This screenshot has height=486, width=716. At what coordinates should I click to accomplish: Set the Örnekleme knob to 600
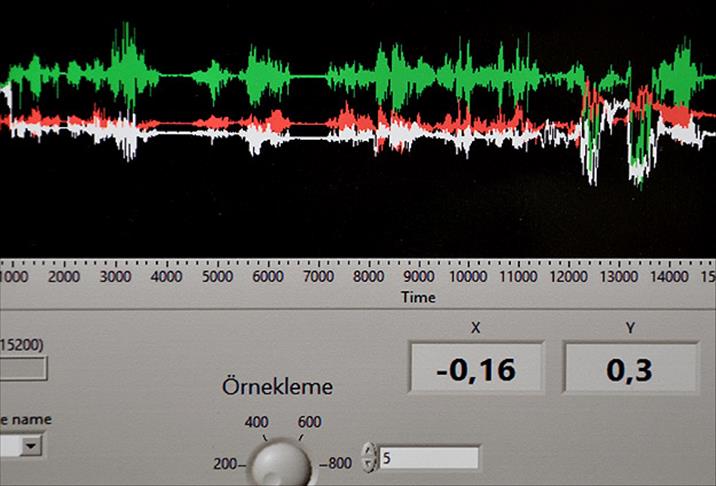point(308,422)
